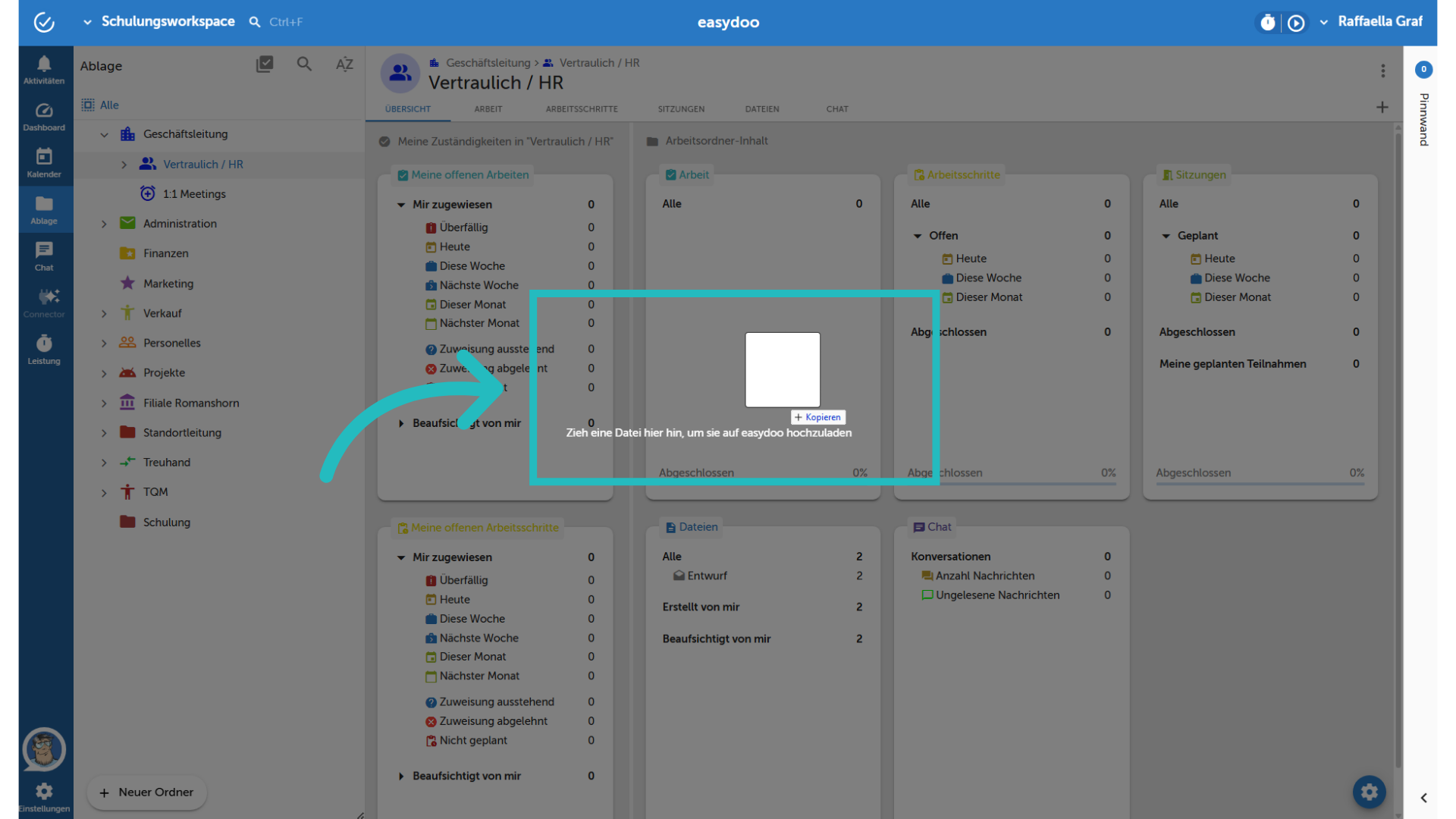This screenshot has height=819, width=1456.
Task: Expand the TQM folder
Action: [x=105, y=493]
